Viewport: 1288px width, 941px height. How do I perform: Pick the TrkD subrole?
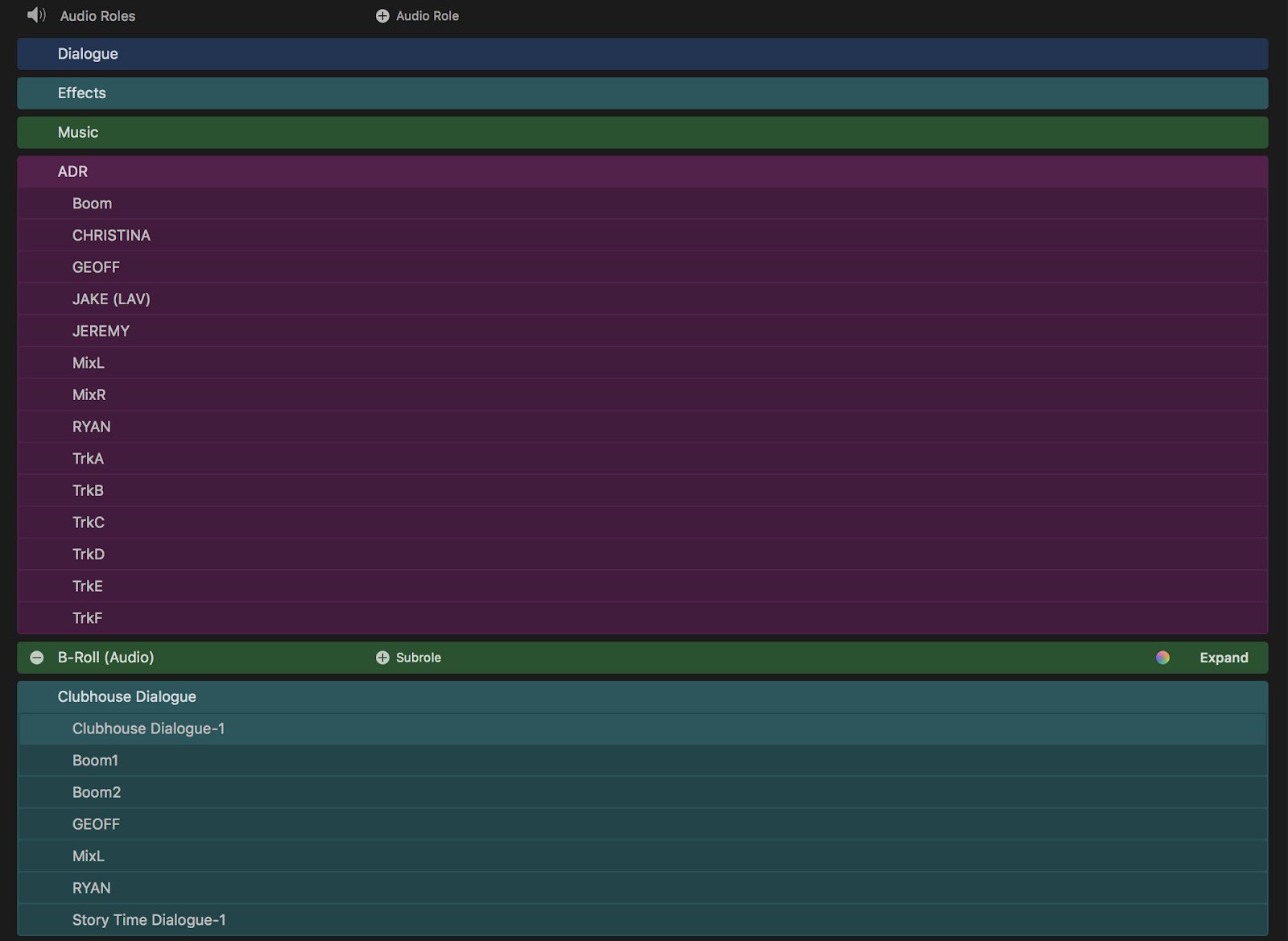click(642, 554)
